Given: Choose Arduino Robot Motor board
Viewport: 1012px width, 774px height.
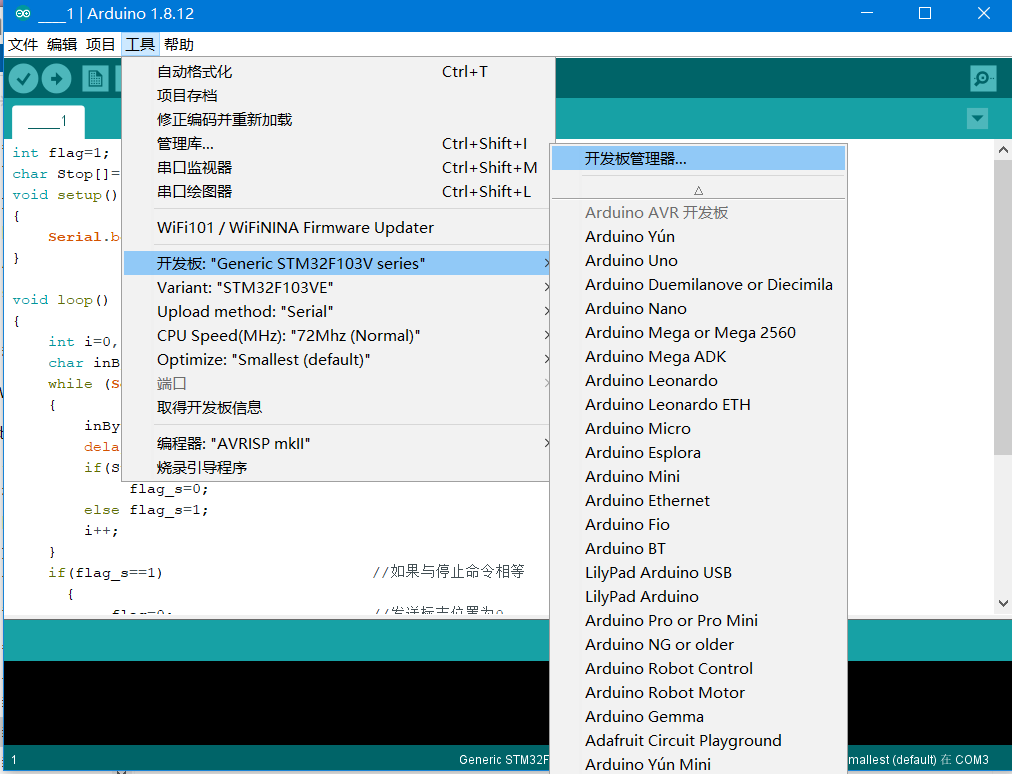Looking at the screenshot, I should click(698, 692).
